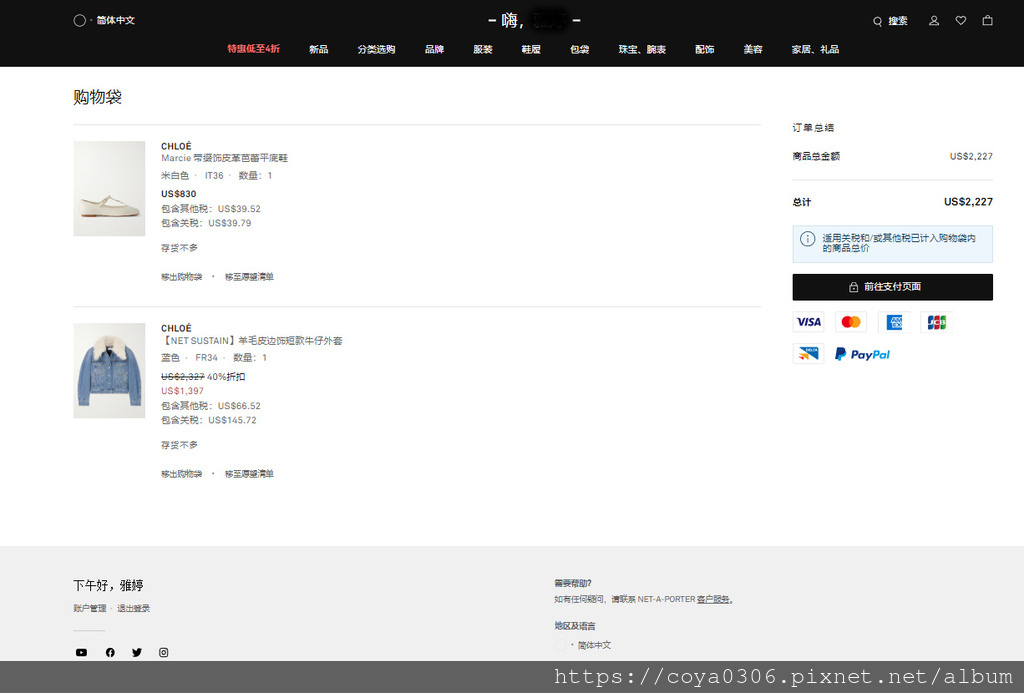Viewport: 1024px width, 693px height.
Task: Open the 珠宝、腕表 menu
Action: 642,49
